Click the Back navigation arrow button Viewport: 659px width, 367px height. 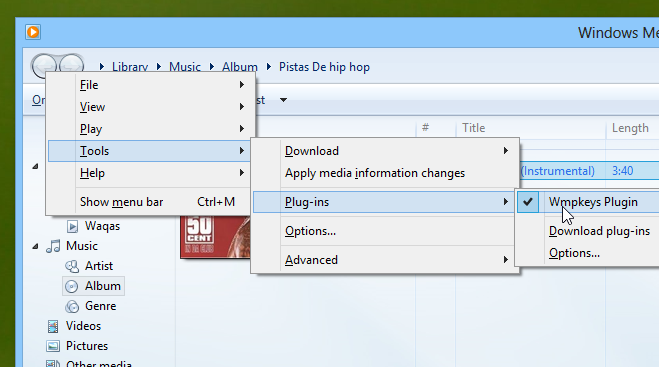[x=44, y=66]
